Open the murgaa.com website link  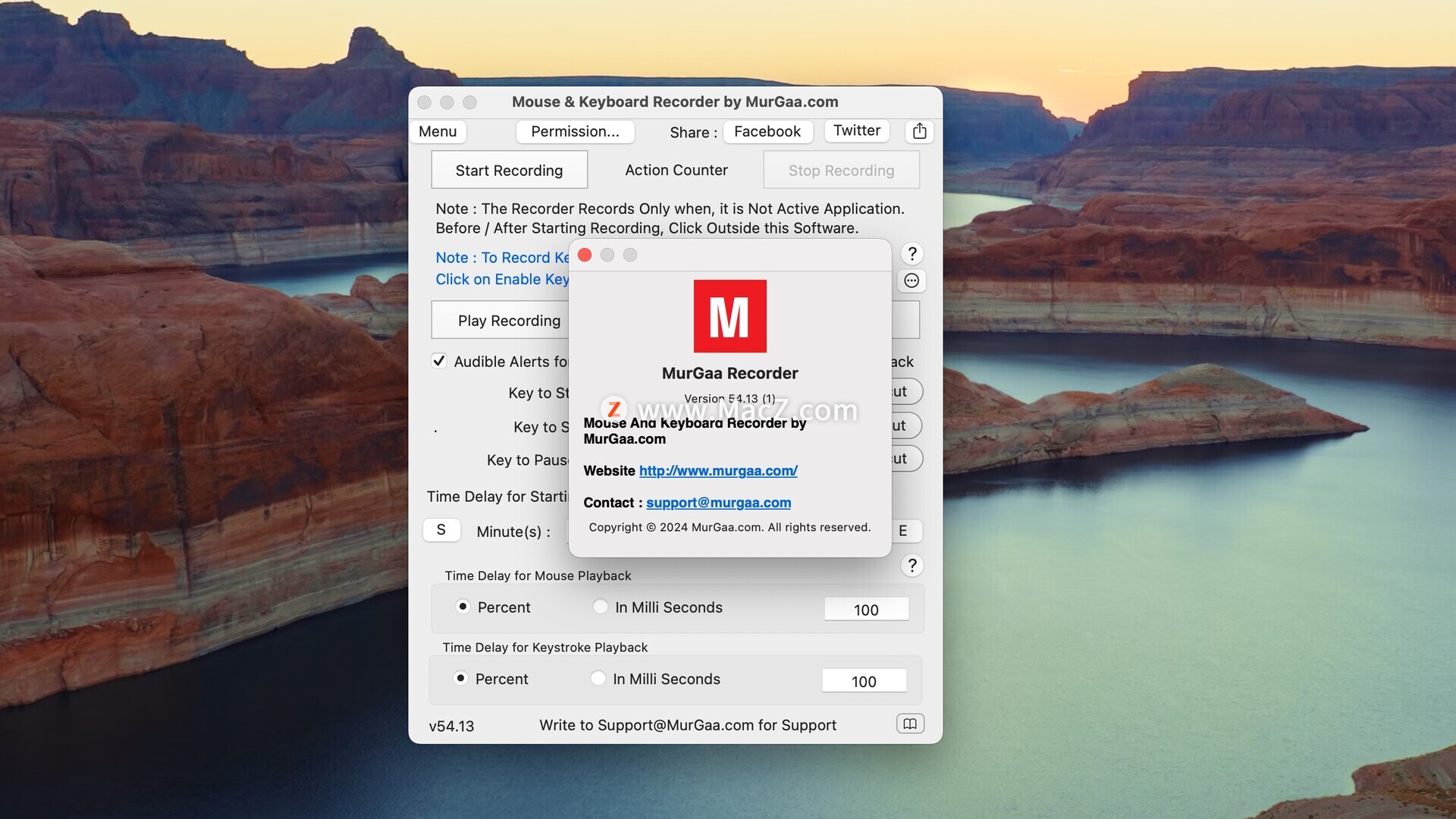point(718,470)
